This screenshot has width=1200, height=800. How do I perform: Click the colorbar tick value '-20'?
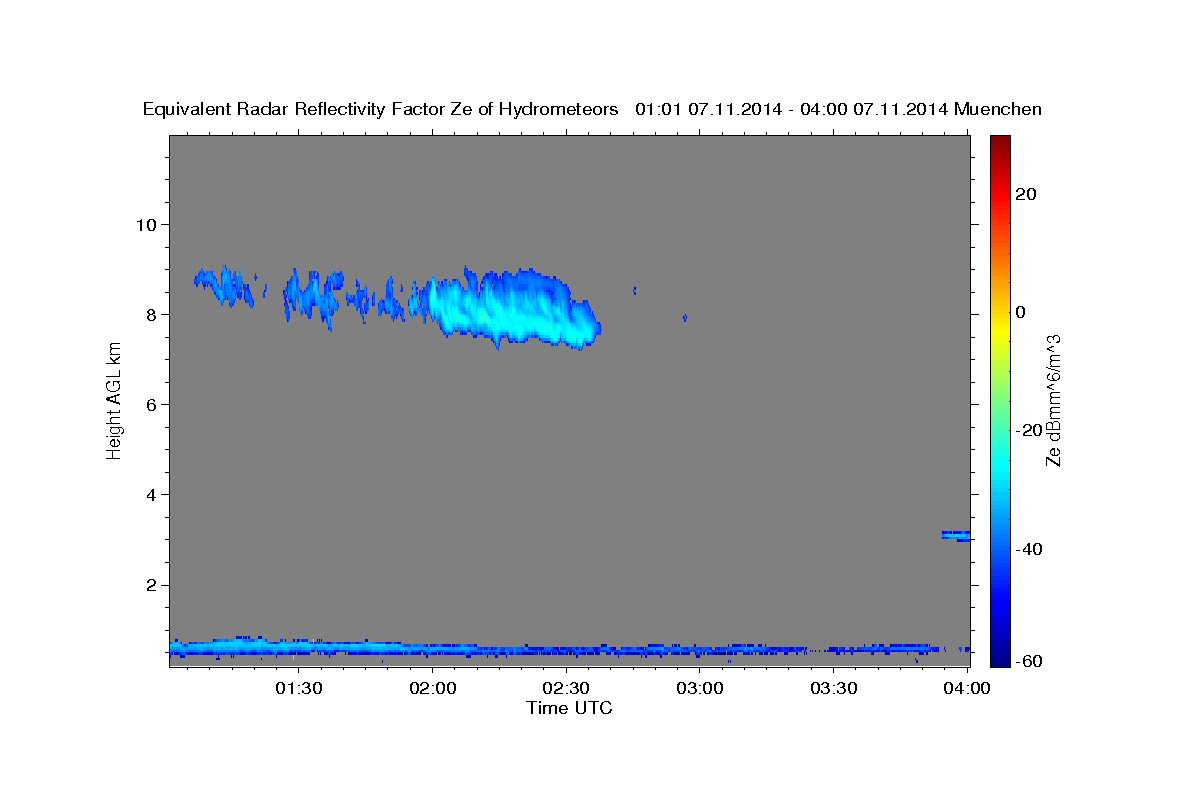click(x=1029, y=430)
